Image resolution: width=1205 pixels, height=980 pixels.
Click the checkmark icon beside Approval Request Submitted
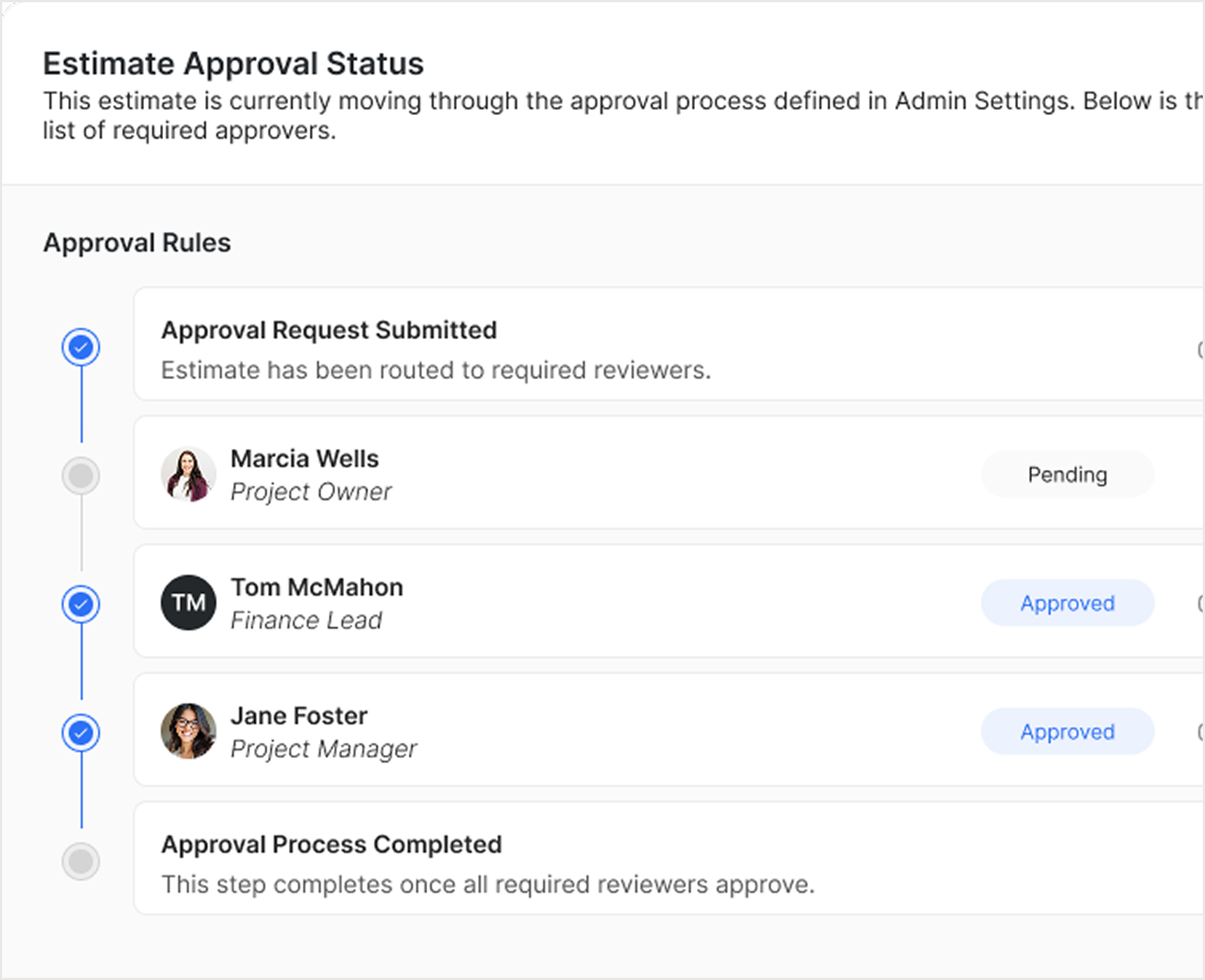[81, 347]
